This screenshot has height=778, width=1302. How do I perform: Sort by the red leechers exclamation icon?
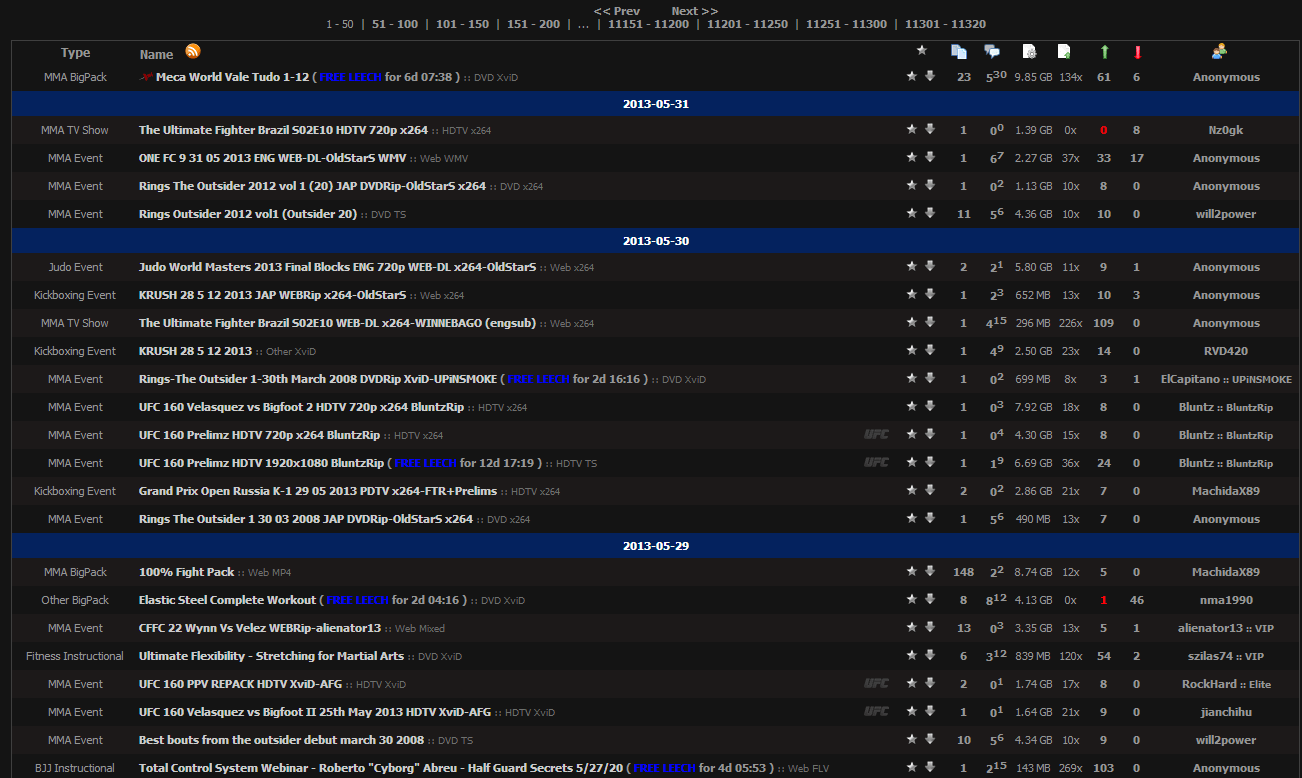coord(1137,52)
